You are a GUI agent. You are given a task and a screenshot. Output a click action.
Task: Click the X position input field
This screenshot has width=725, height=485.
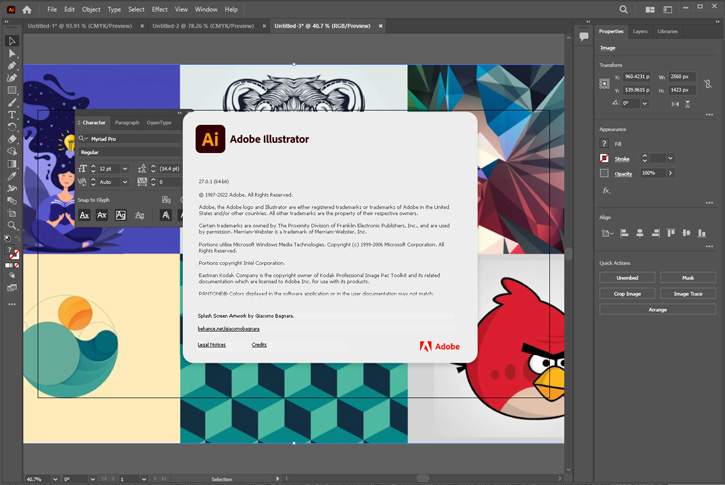pos(637,77)
